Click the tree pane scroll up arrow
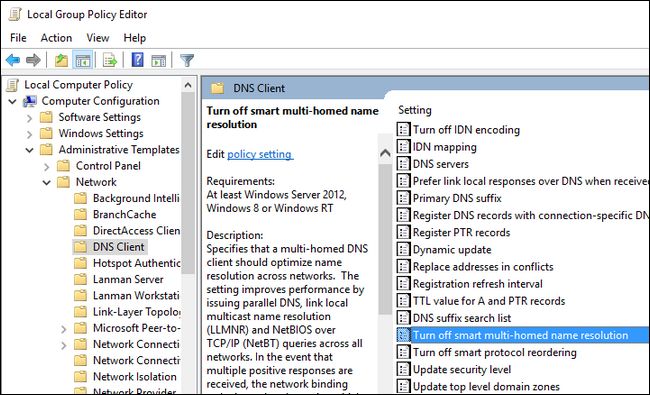This screenshot has width=650, height=395. pos(188,85)
